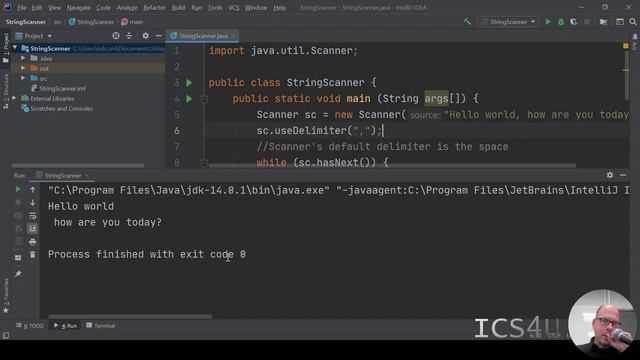
Task: Rerun StringScanner from Run panel
Action: pyautogui.click(x=18, y=189)
